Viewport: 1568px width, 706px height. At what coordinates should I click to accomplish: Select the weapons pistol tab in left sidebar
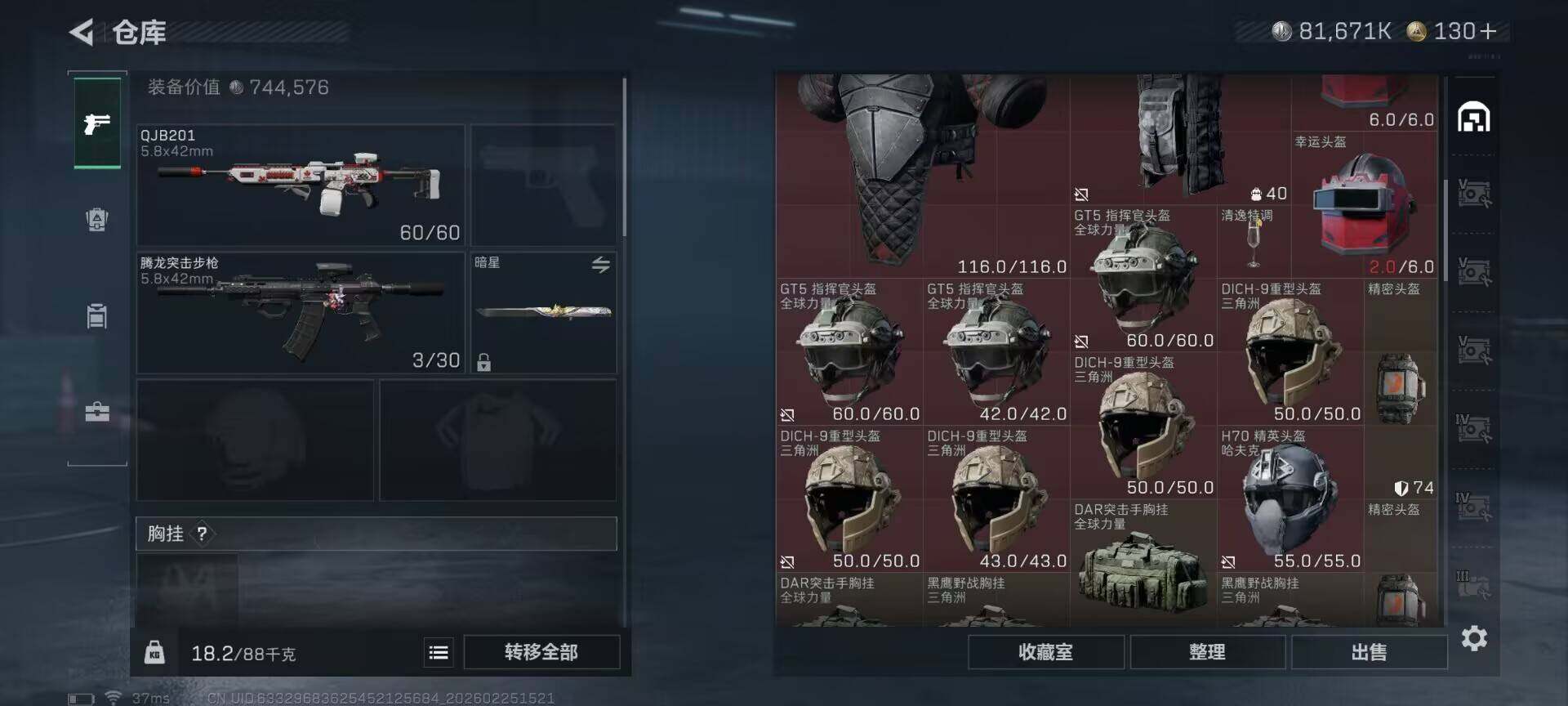tap(97, 123)
